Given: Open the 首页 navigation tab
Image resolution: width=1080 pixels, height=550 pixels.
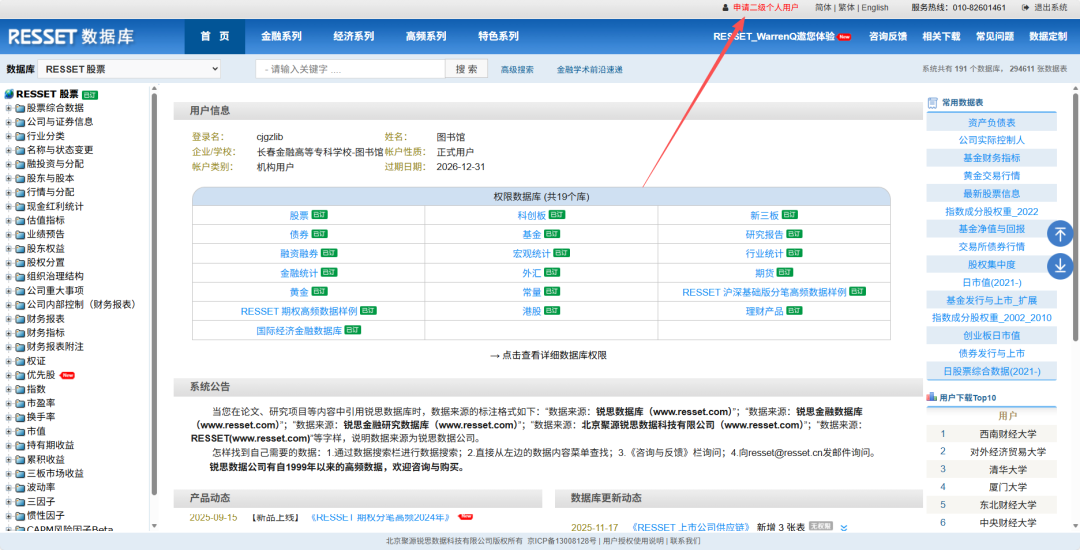Looking at the screenshot, I should 215,36.
